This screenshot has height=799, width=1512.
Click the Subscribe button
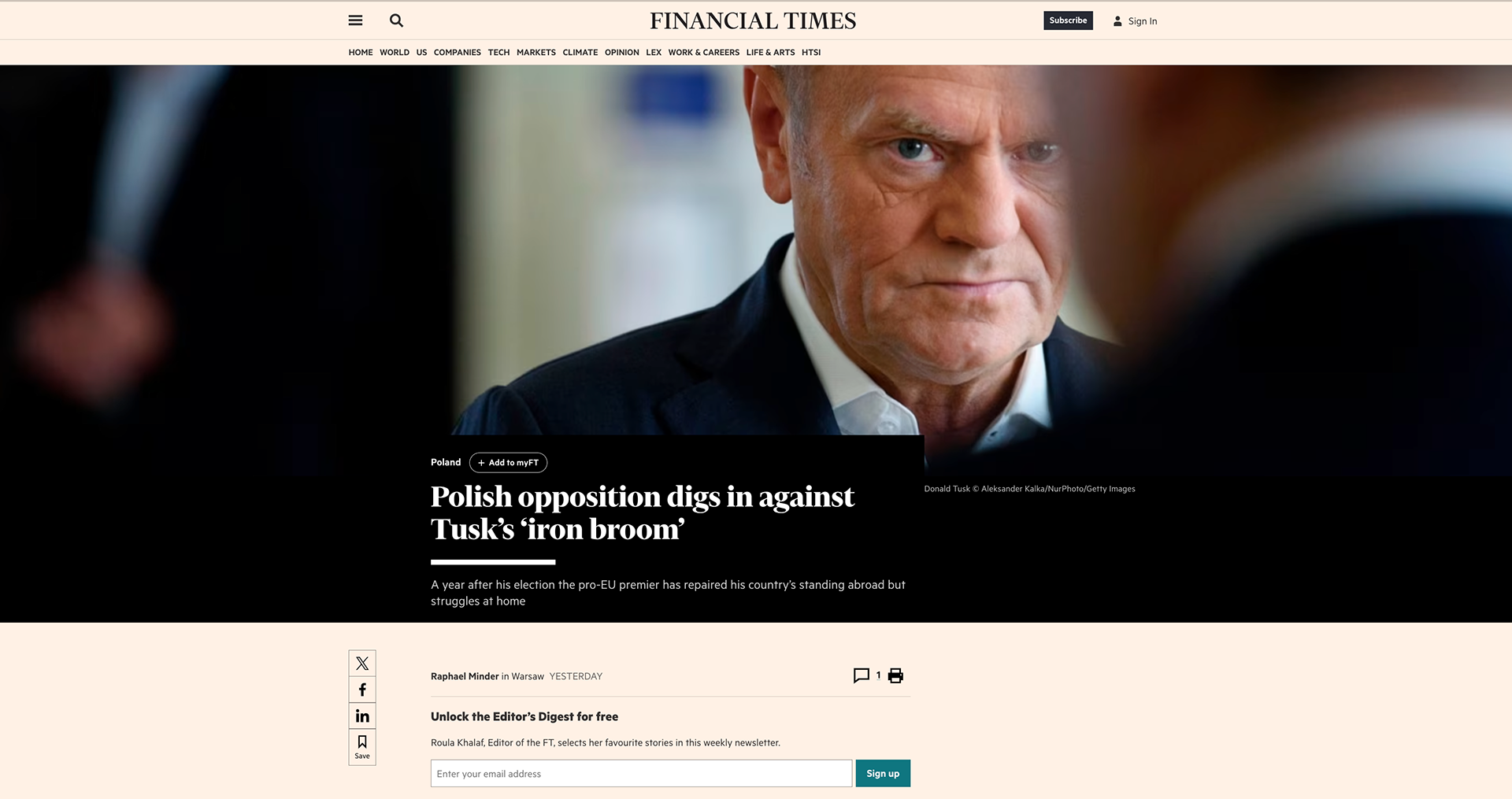click(1068, 20)
